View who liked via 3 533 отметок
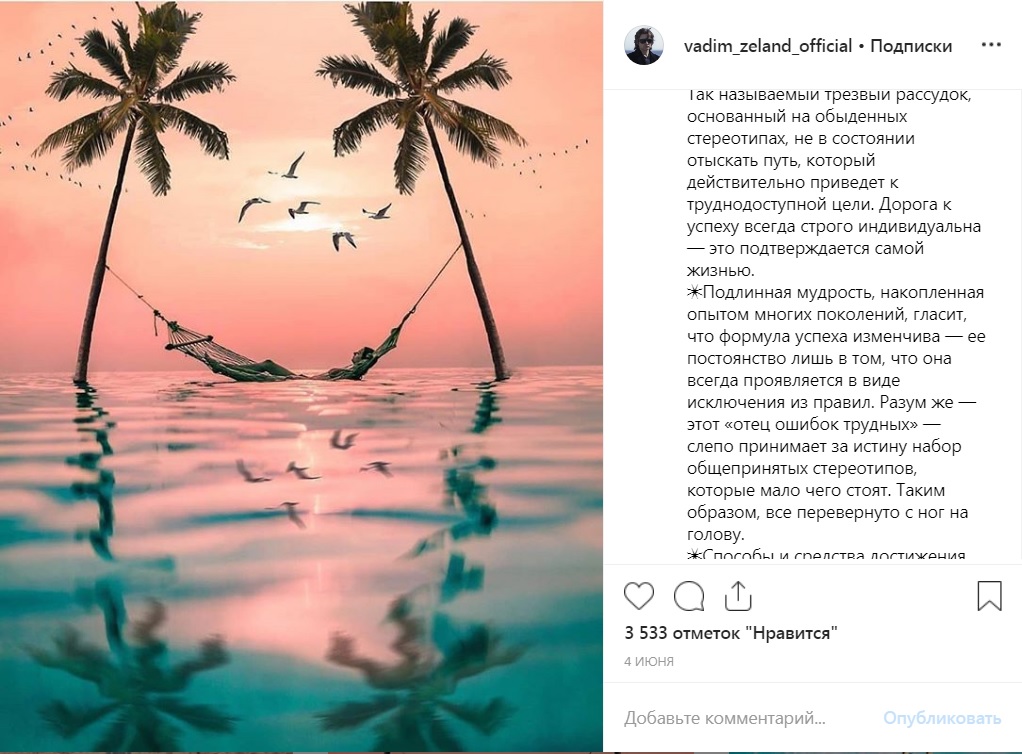This screenshot has height=754, width=1022. [x=730, y=633]
